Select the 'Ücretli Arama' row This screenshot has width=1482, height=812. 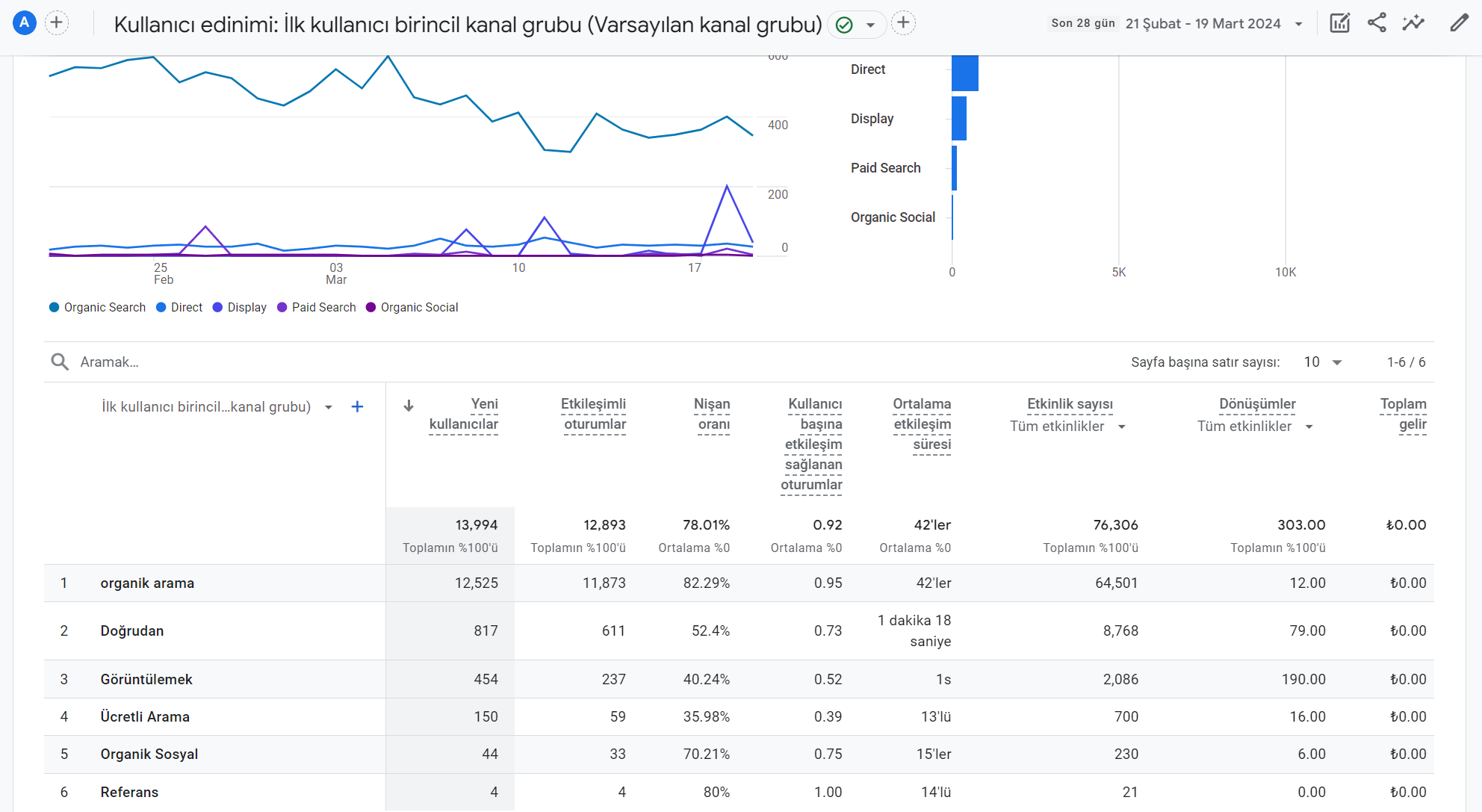point(739,716)
